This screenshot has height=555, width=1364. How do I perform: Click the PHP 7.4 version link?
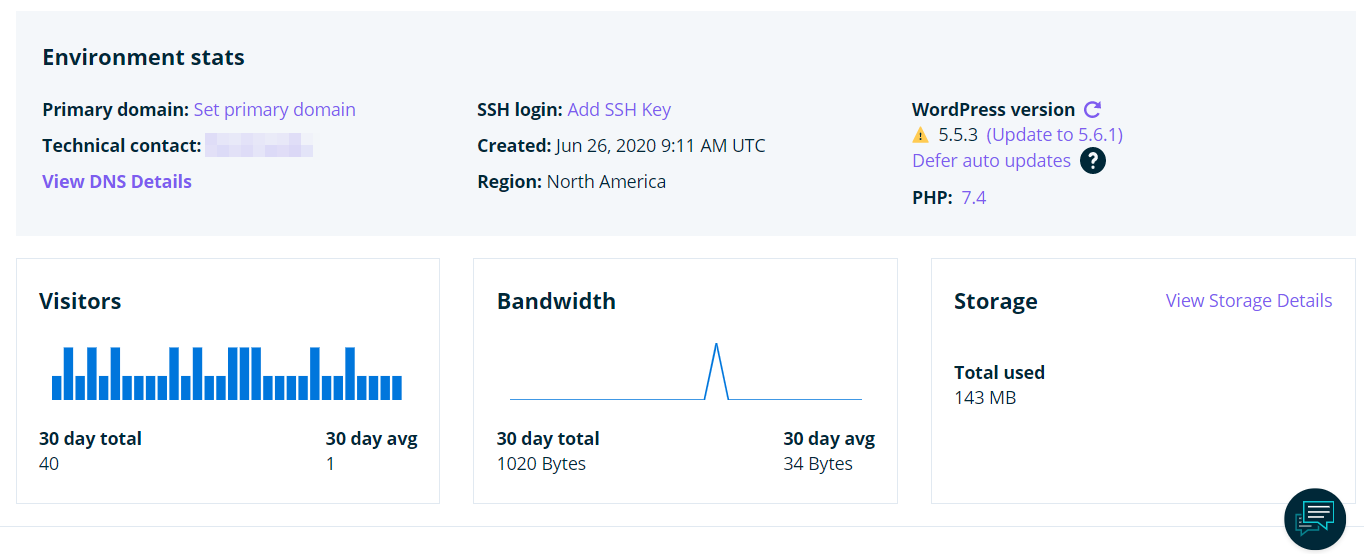point(973,198)
